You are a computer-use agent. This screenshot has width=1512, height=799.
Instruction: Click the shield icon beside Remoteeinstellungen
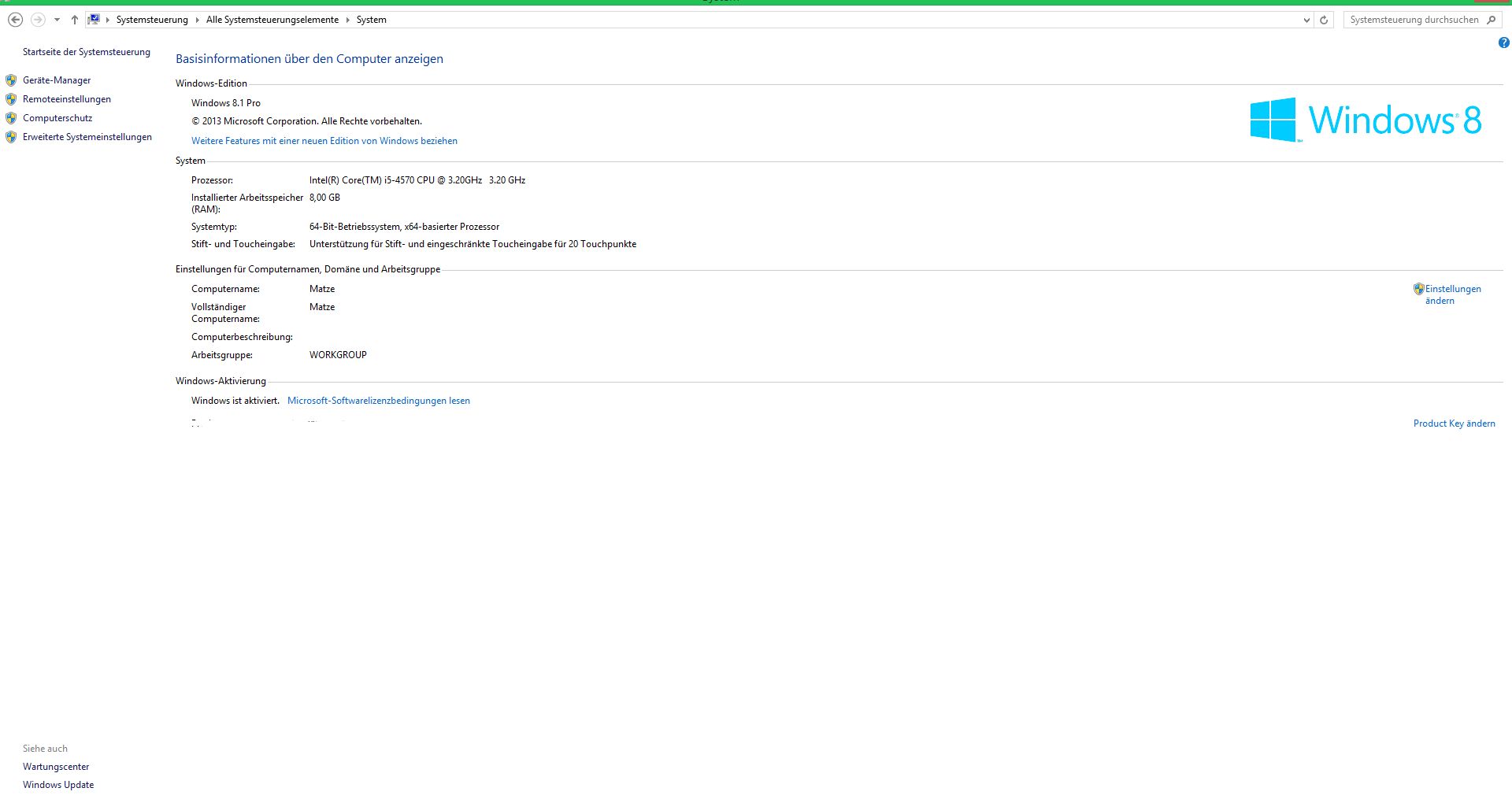pos(11,99)
